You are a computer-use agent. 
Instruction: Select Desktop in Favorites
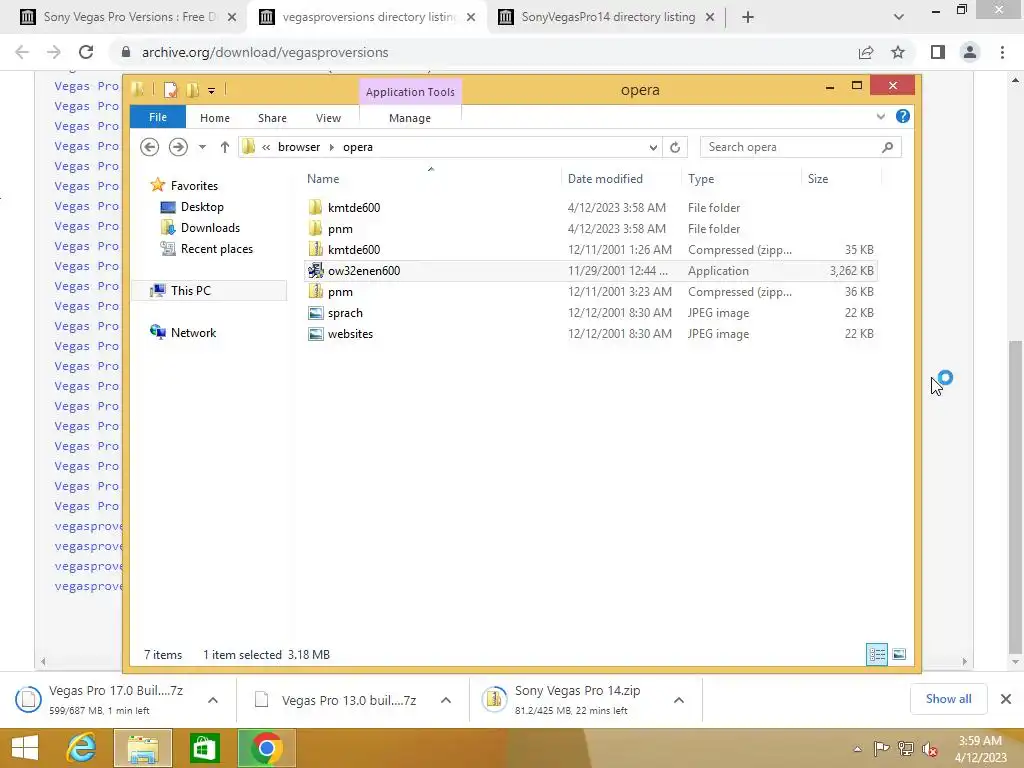[x=193, y=207]
